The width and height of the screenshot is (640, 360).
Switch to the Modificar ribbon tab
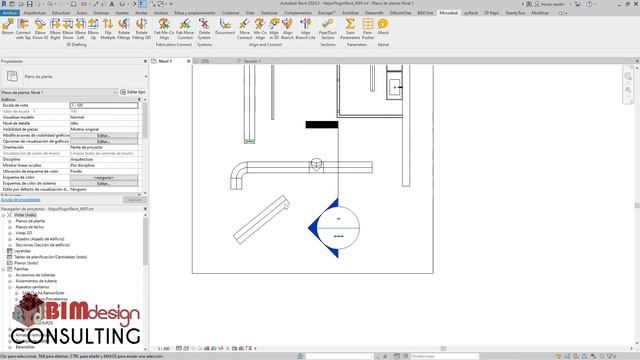[540, 13]
